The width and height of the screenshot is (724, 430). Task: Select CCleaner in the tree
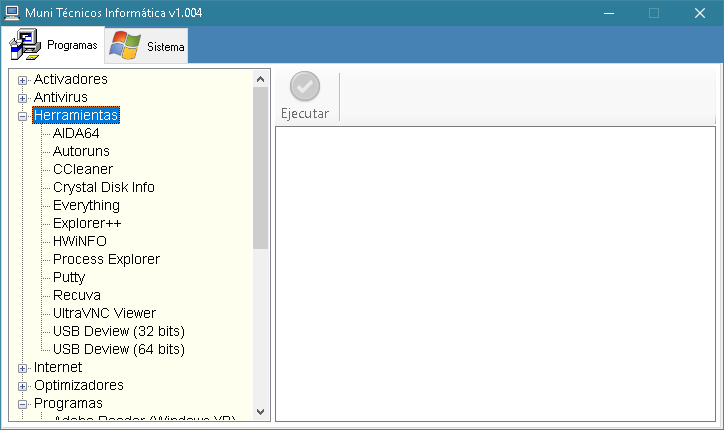pos(83,170)
